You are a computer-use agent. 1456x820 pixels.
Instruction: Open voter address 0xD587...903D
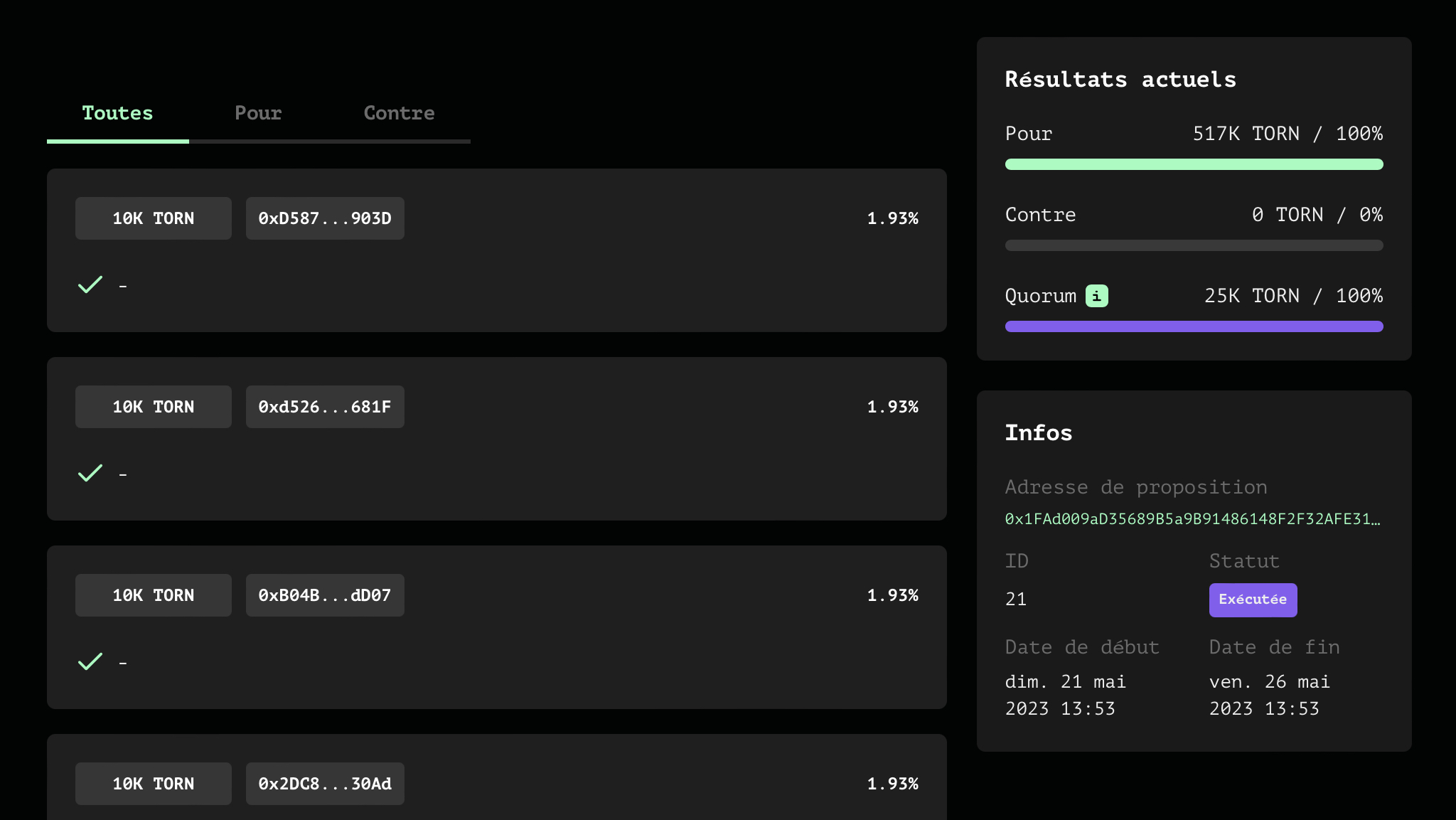[325, 218]
